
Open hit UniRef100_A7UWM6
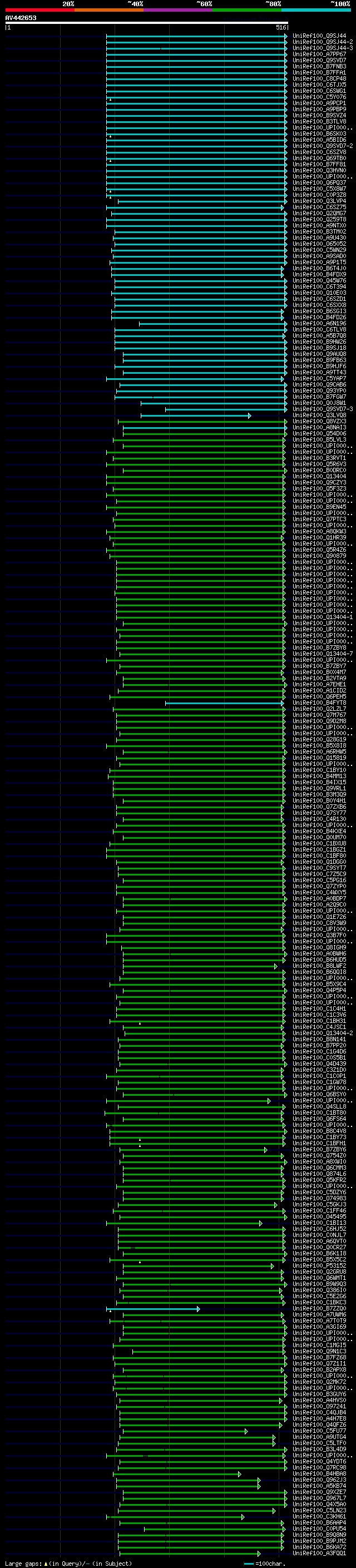click(319, 1315)
